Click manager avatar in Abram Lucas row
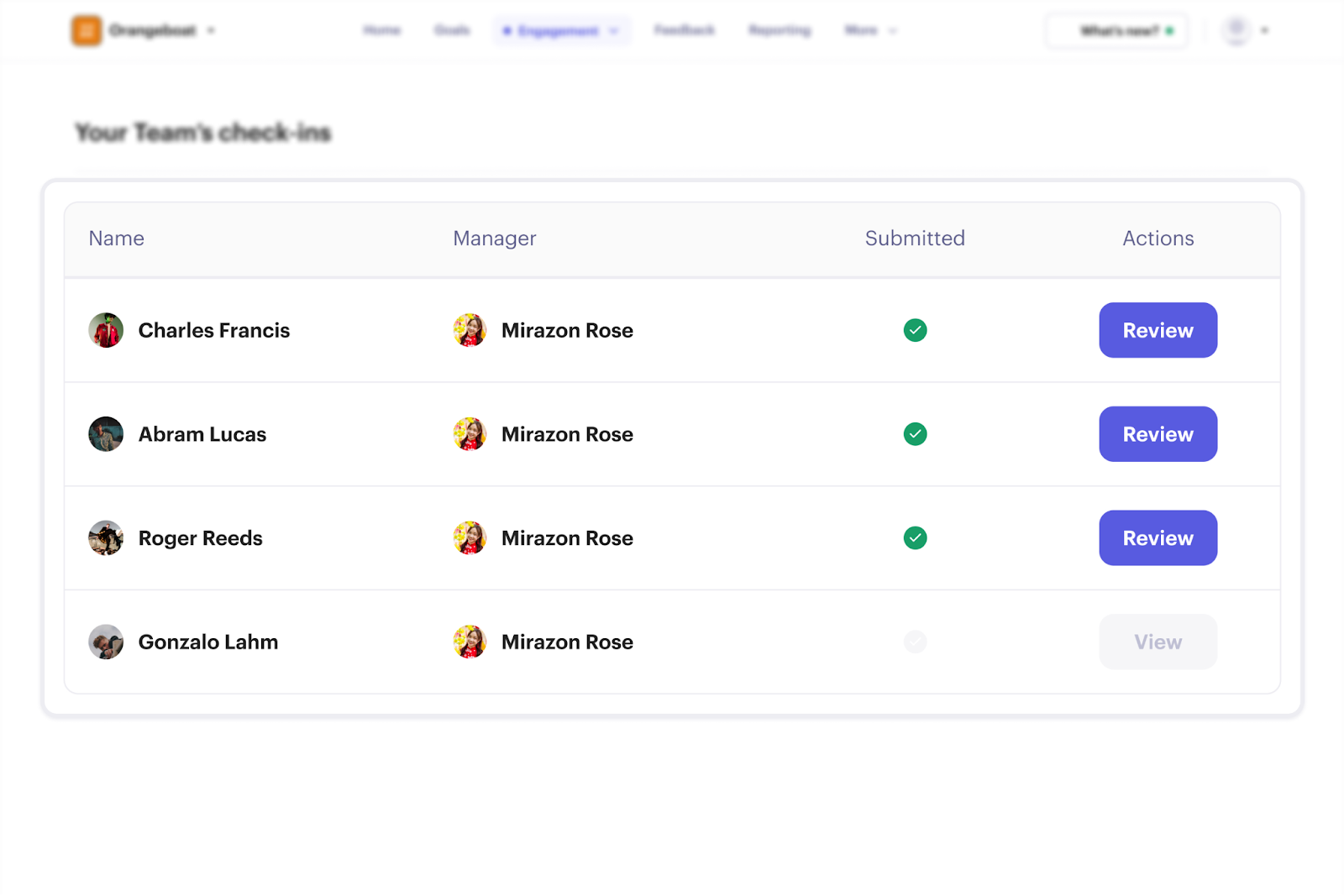Viewport: 1344px width, 896px height. (x=470, y=434)
